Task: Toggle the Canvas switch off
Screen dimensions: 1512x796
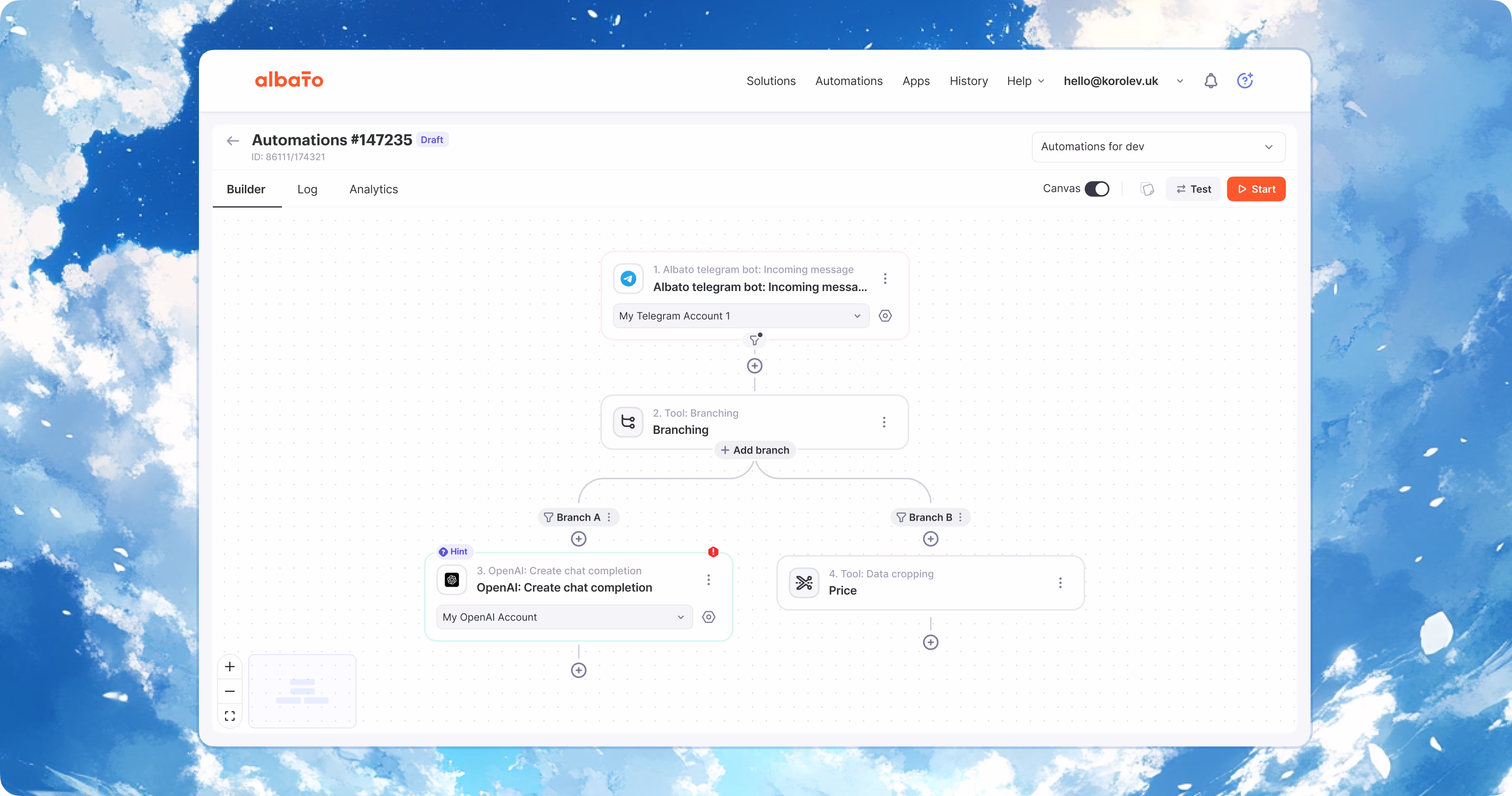Action: [1096, 189]
